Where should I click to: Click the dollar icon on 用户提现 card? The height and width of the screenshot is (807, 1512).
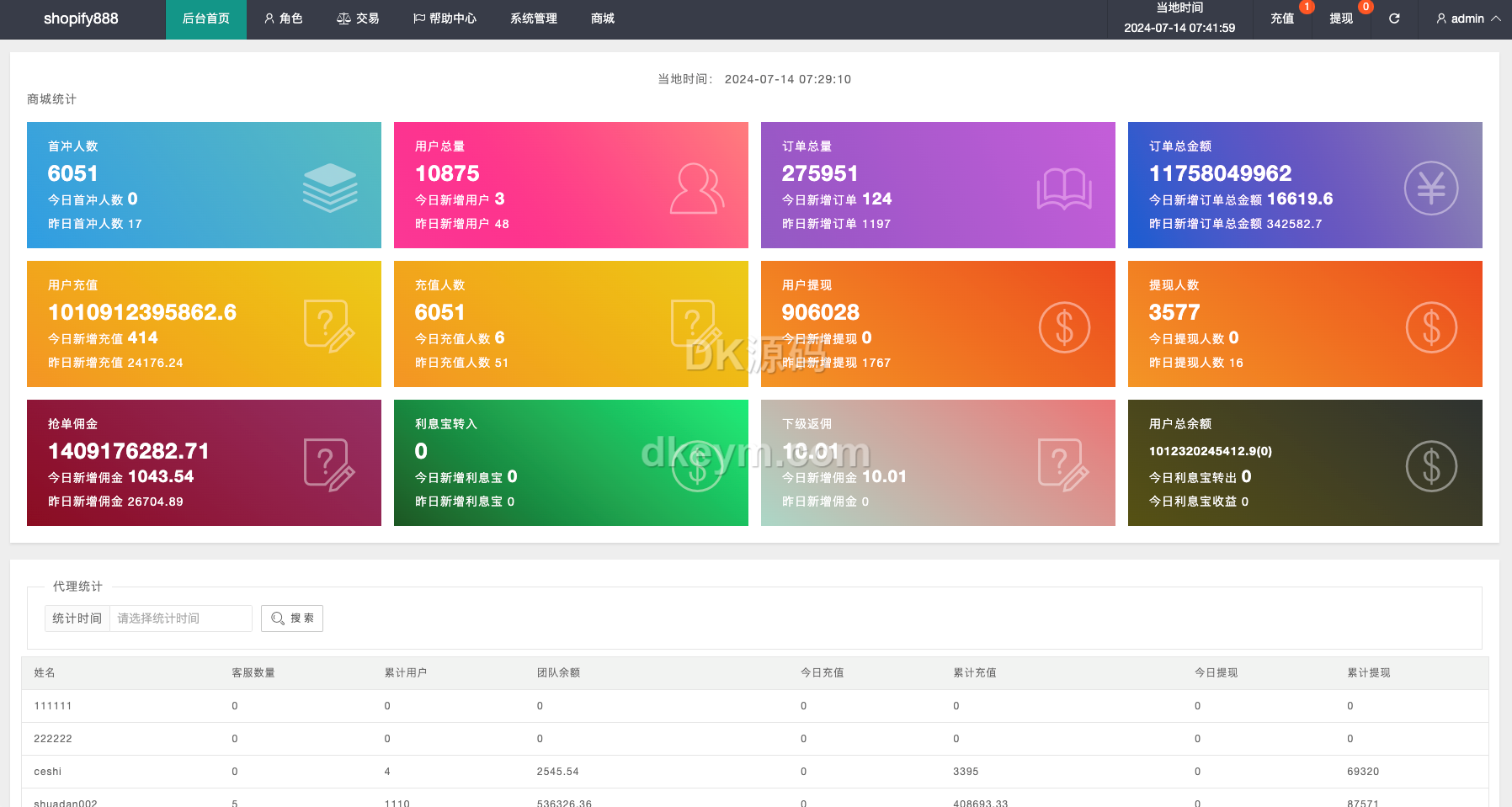[x=1064, y=327]
